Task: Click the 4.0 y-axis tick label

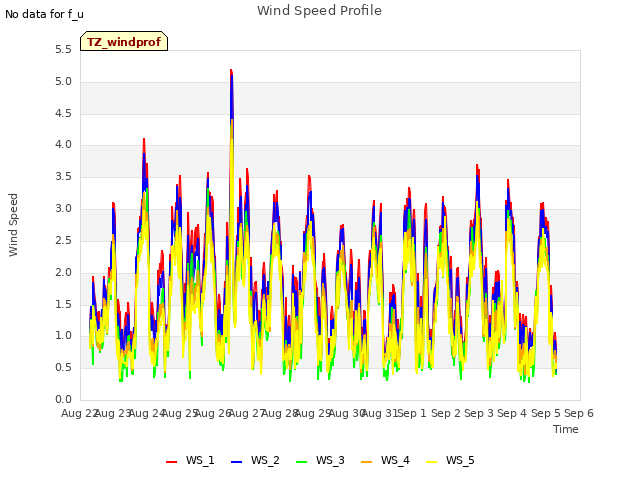Action: [63, 145]
